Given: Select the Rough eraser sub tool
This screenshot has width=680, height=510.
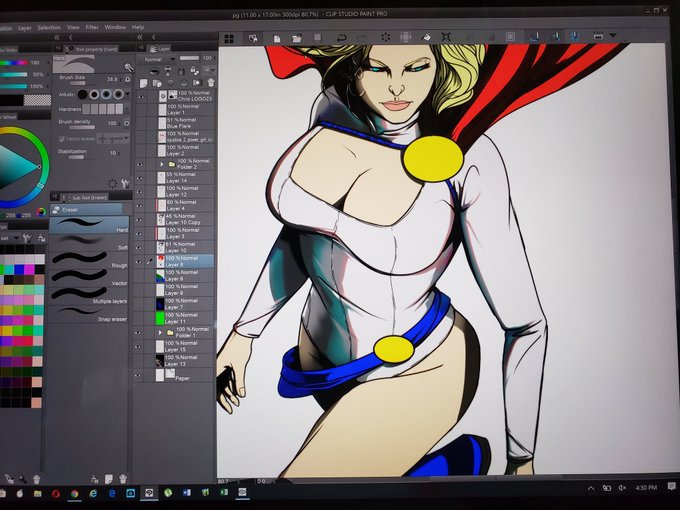Looking at the screenshot, I should [89, 261].
